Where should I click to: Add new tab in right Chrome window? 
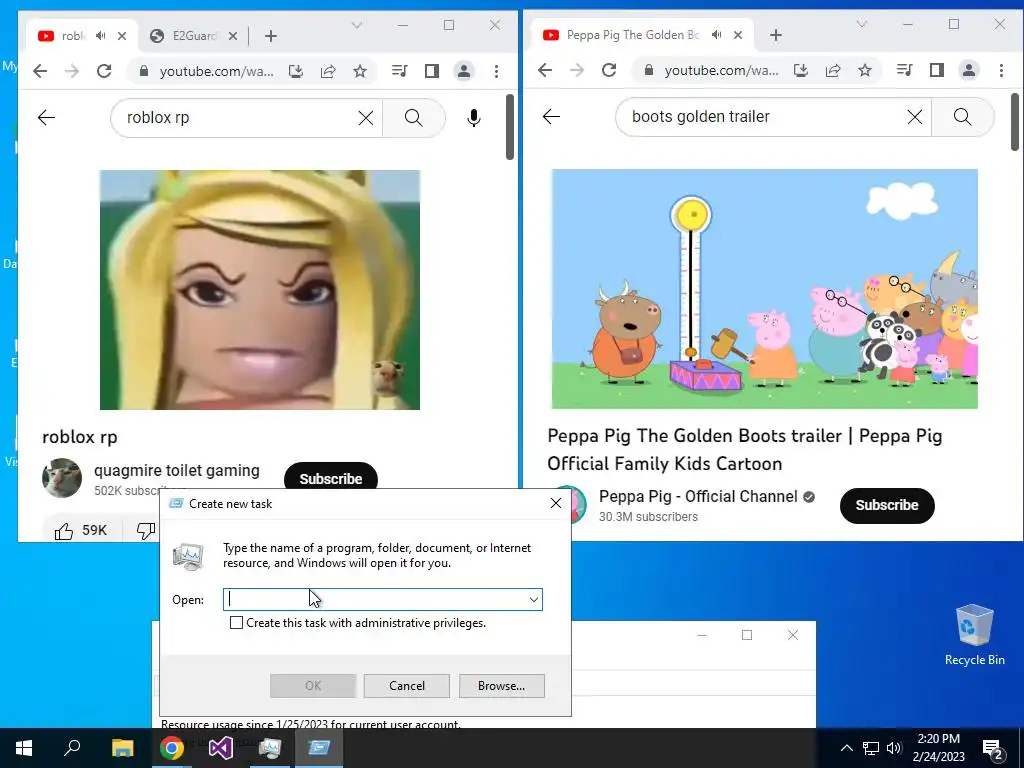776,35
